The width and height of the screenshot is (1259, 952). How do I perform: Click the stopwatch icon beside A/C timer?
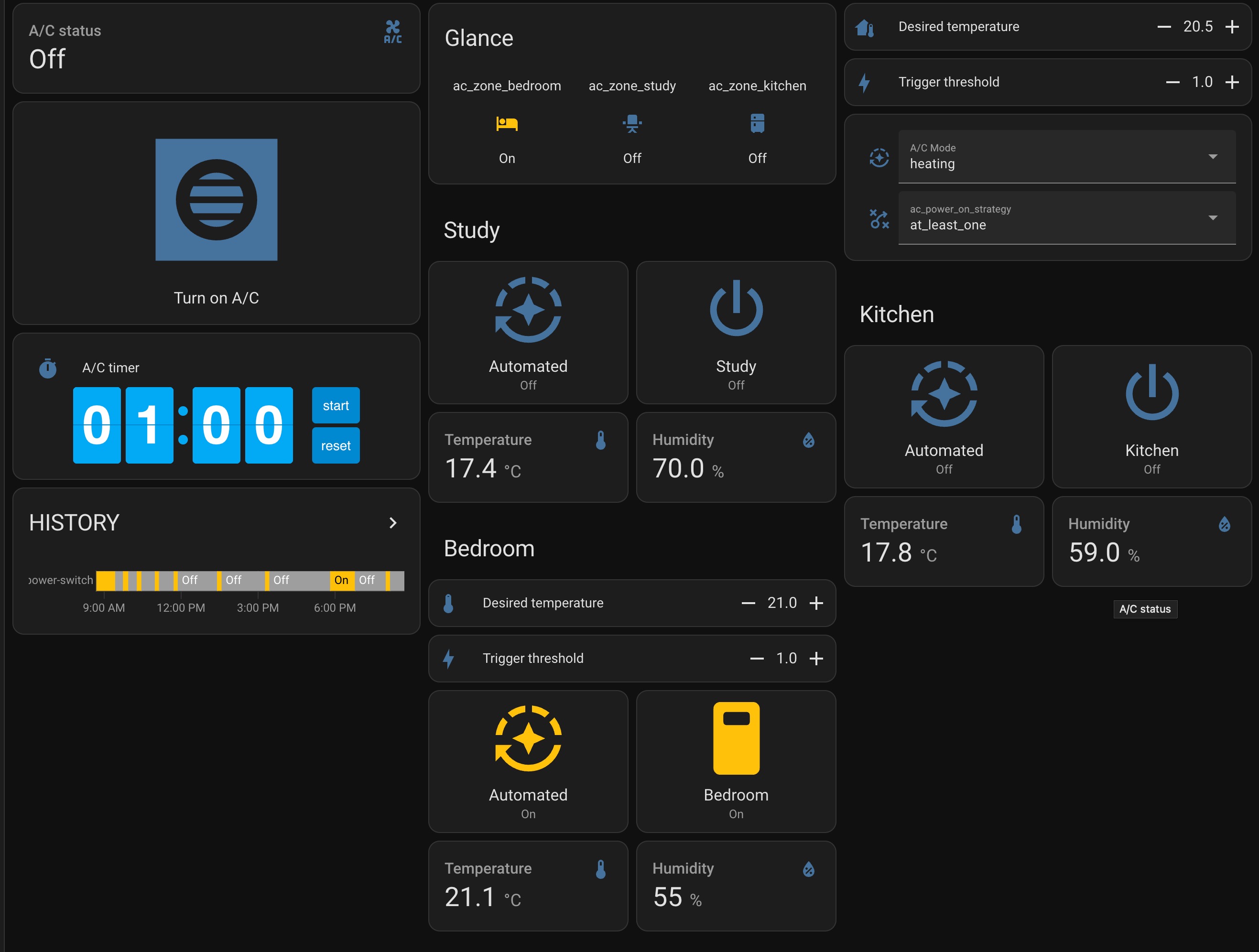[x=48, y=368]
